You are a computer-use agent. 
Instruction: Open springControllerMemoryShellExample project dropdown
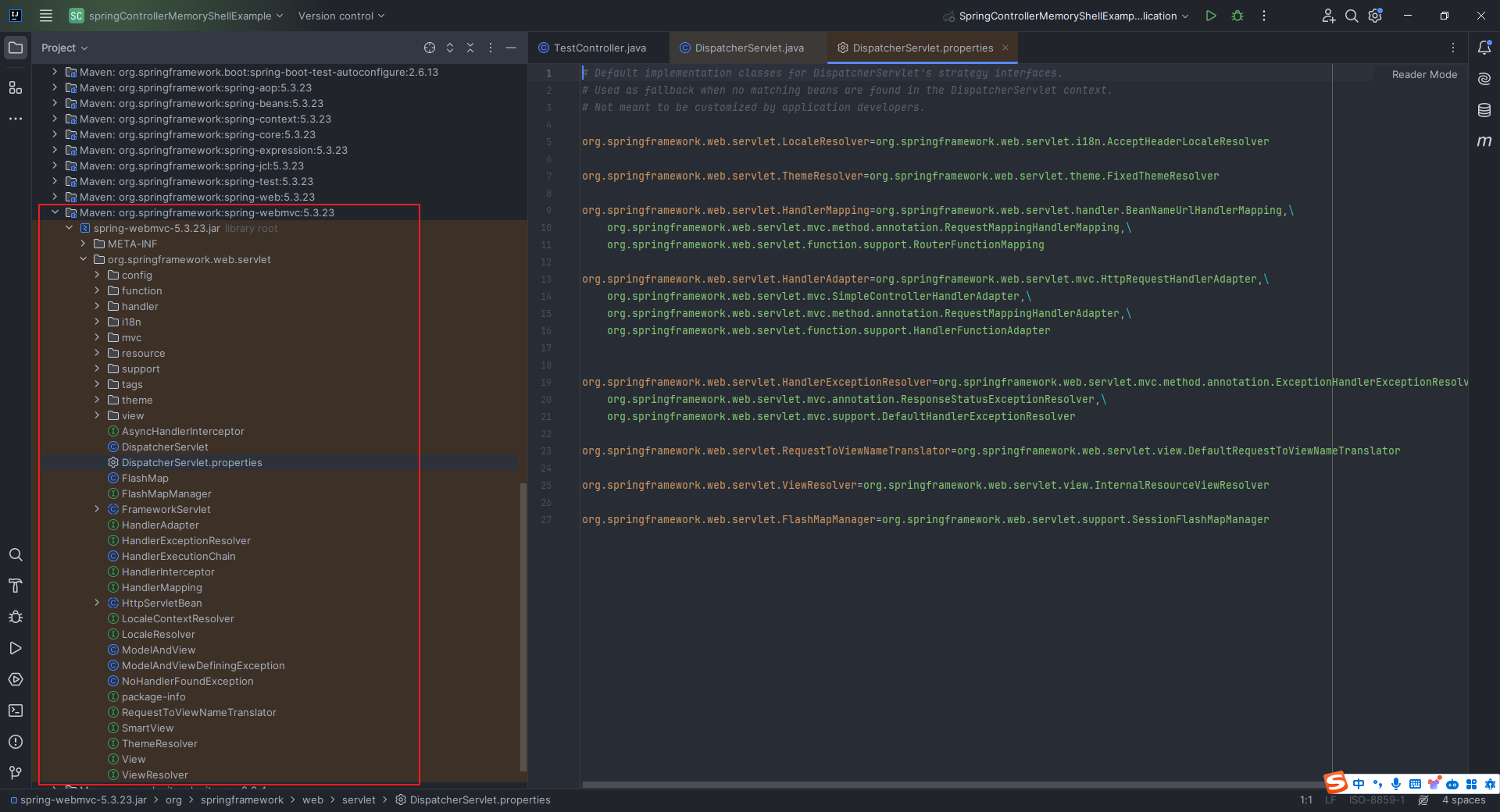tap(176, 16)
